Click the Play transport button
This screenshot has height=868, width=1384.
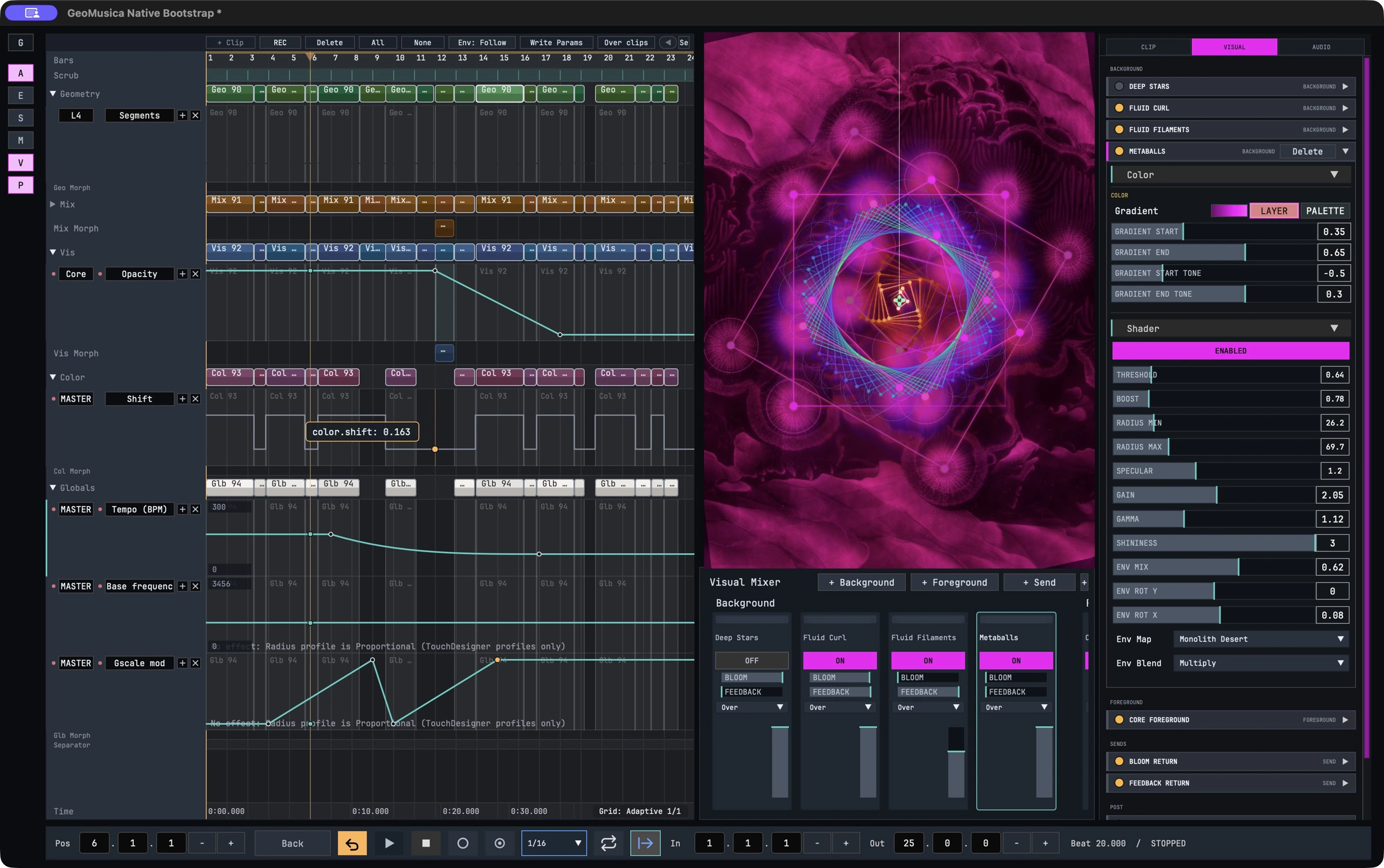click(389, 843)
